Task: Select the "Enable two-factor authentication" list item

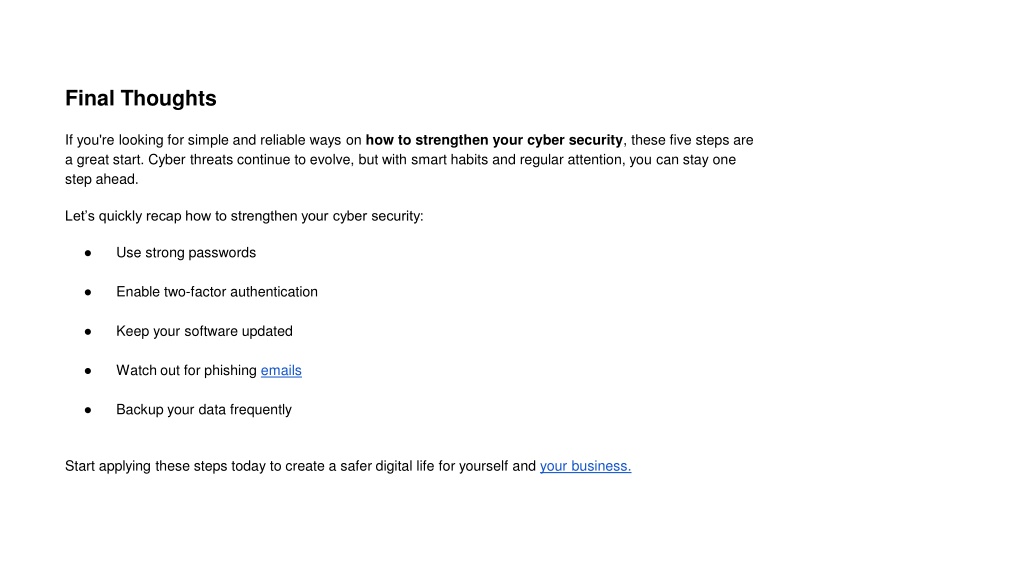Action: click(217, 292)
